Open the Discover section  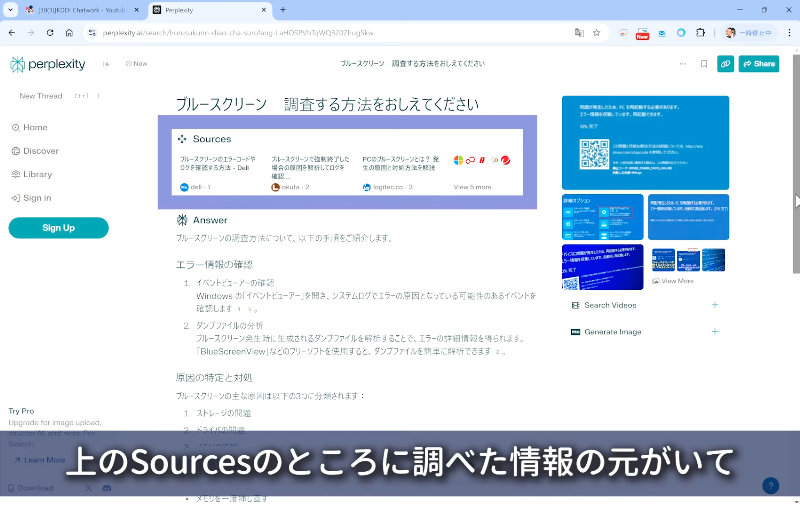point(35,151)
